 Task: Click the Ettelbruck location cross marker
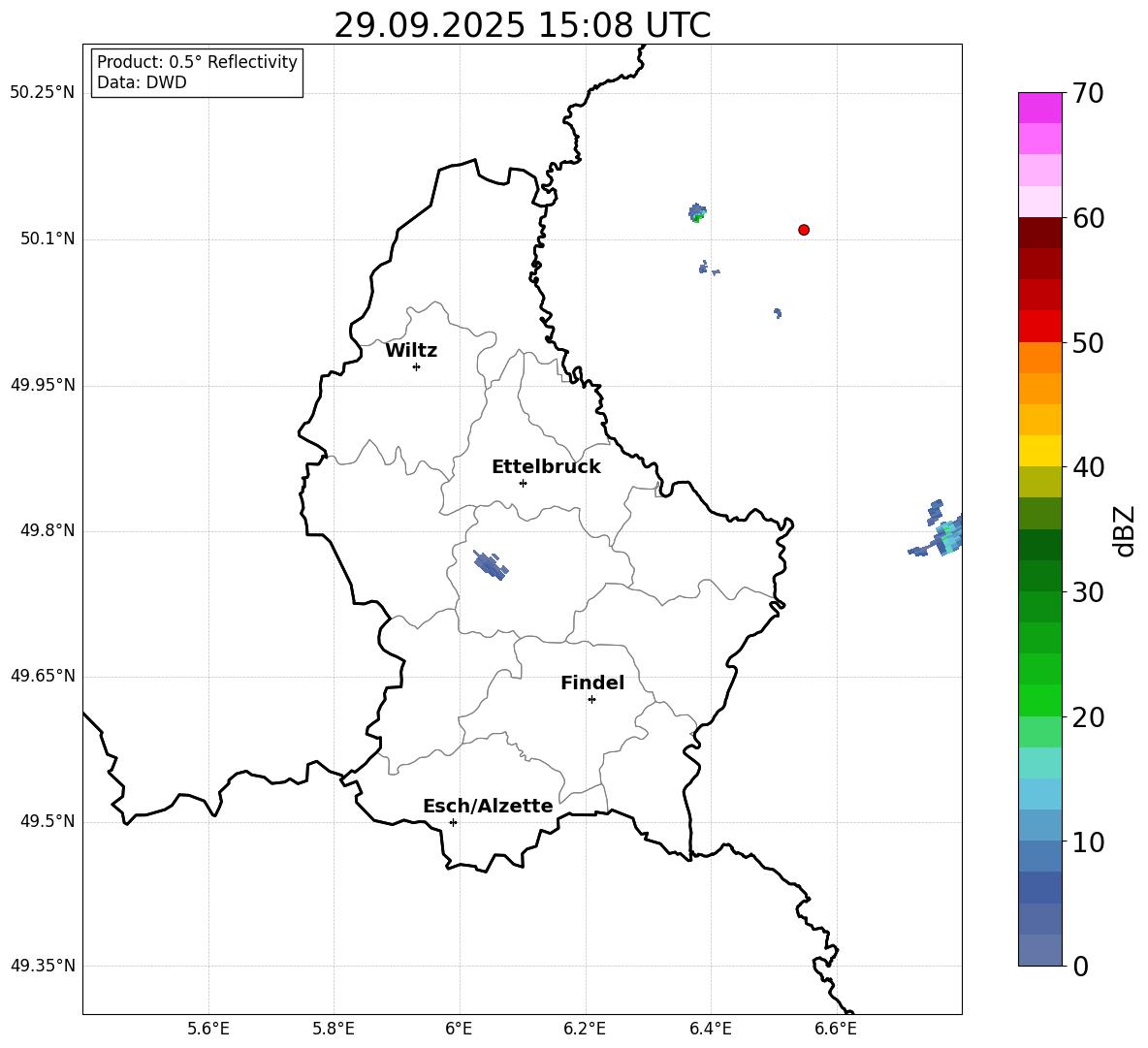pos(523,483)
